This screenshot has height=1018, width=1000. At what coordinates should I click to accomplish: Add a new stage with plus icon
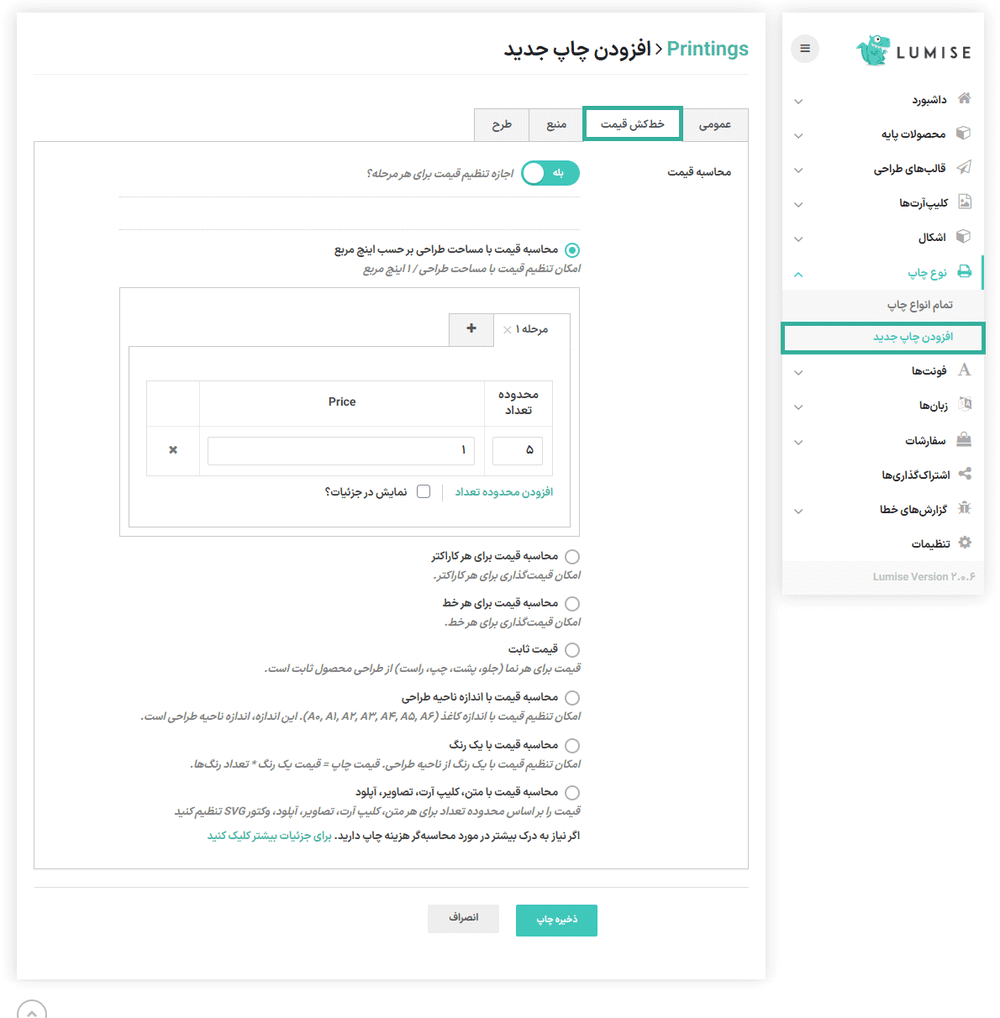(x=472, y=328)
